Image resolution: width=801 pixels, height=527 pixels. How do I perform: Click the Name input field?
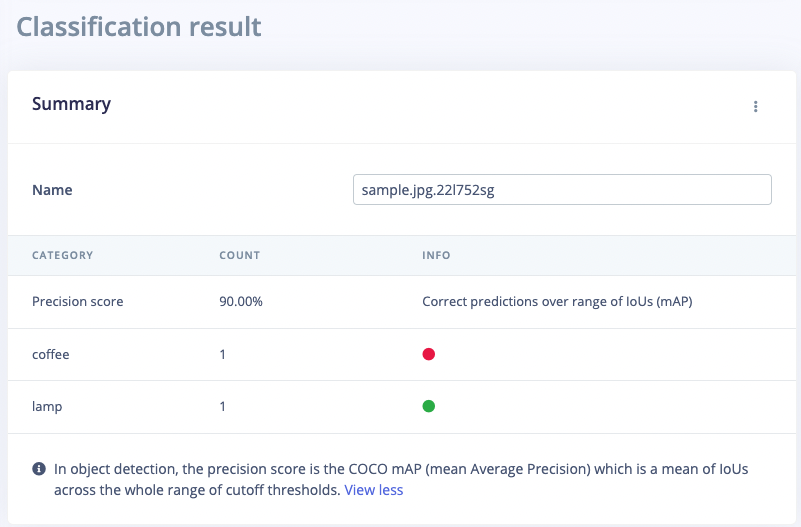[x=562, y=190]
